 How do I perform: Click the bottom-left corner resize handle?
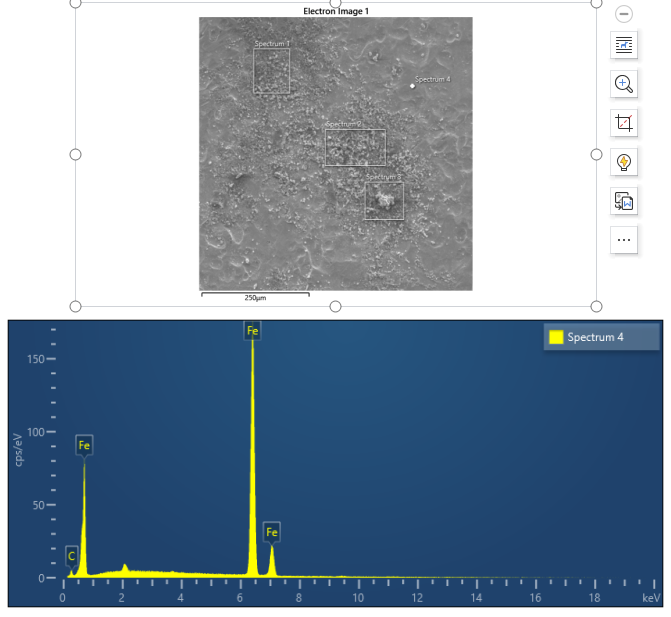(75, 306)
